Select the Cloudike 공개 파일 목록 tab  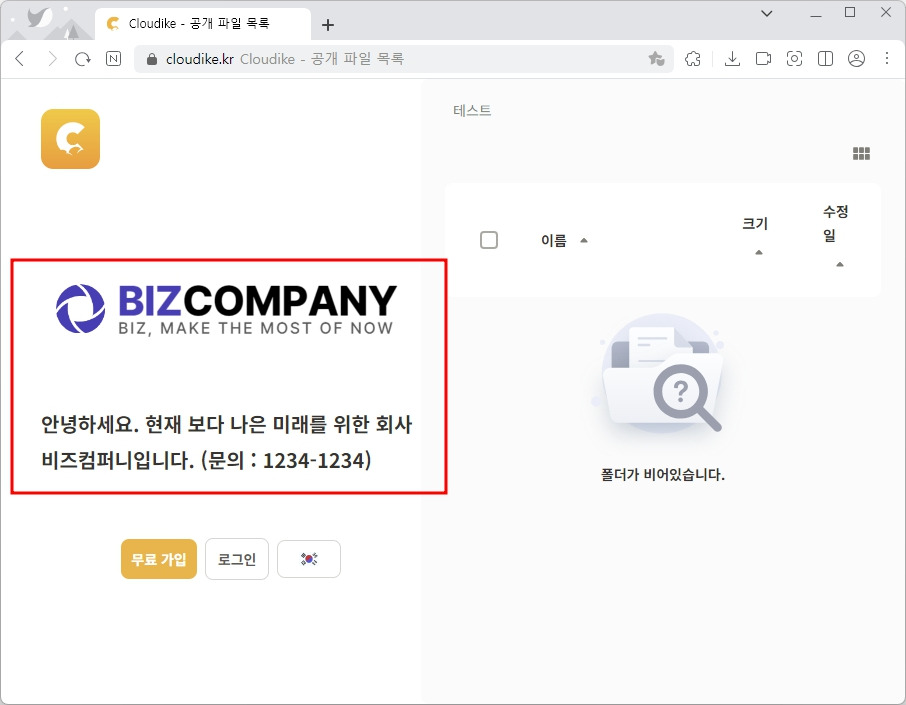(x=202, y=24)
